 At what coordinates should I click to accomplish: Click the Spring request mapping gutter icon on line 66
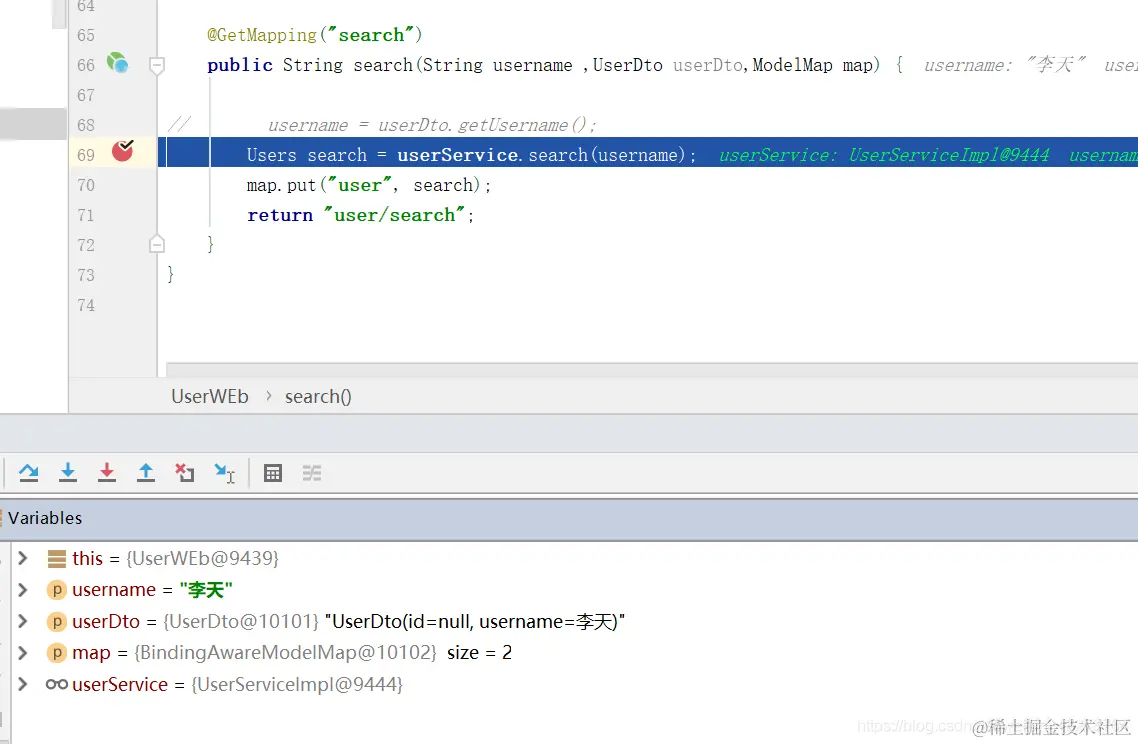pos(118,63)
